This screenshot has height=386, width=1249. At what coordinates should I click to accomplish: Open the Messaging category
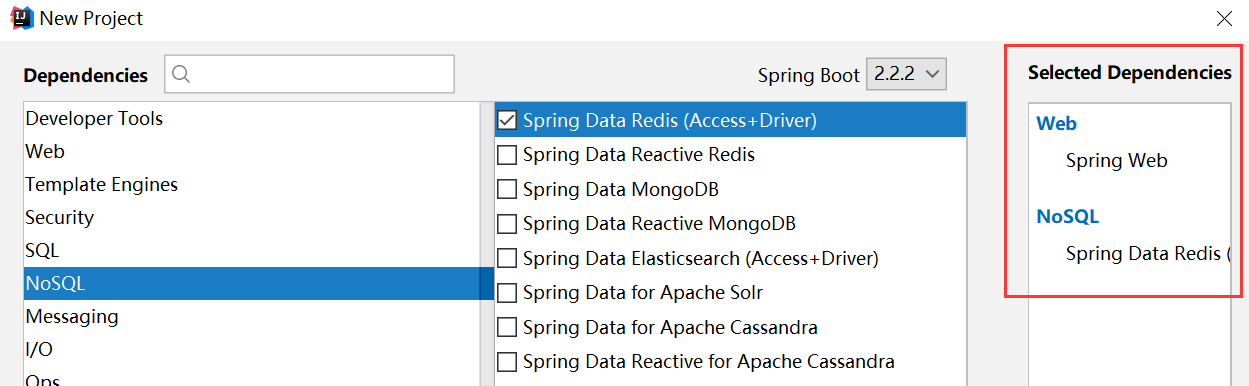(252, 316)
